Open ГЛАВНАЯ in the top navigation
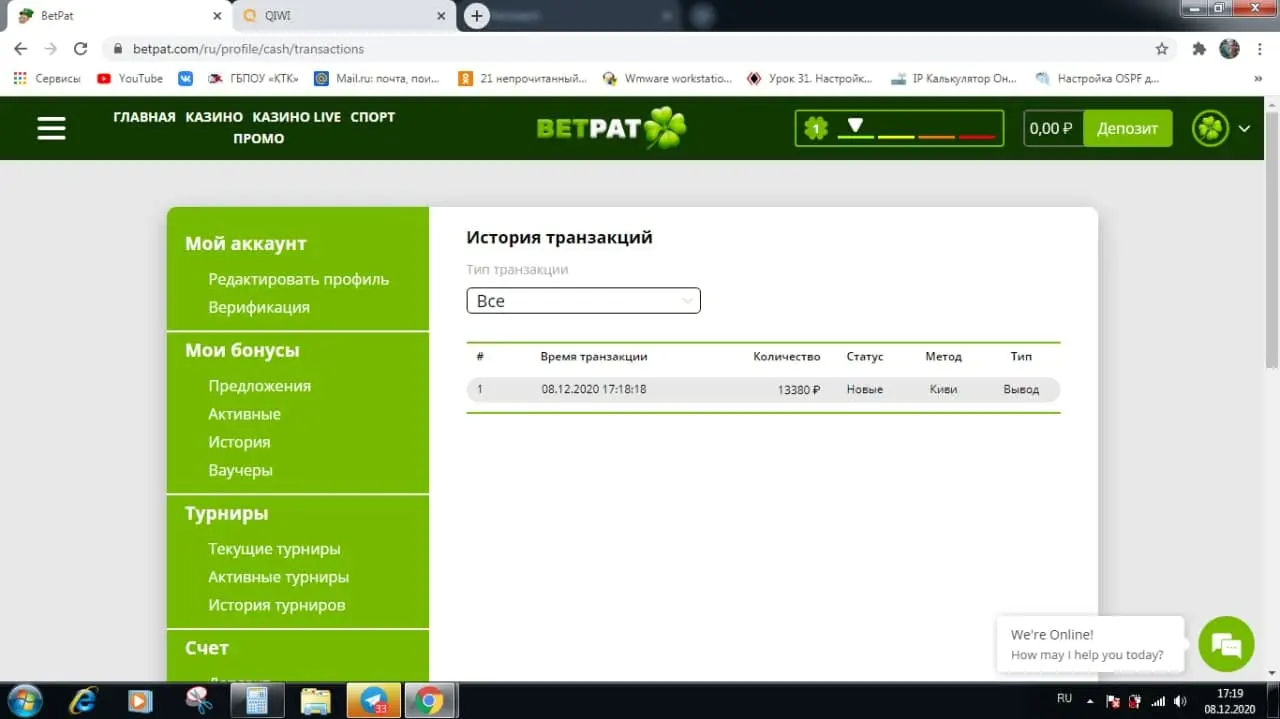This screenshot has height=719, width=1280. 144,117
